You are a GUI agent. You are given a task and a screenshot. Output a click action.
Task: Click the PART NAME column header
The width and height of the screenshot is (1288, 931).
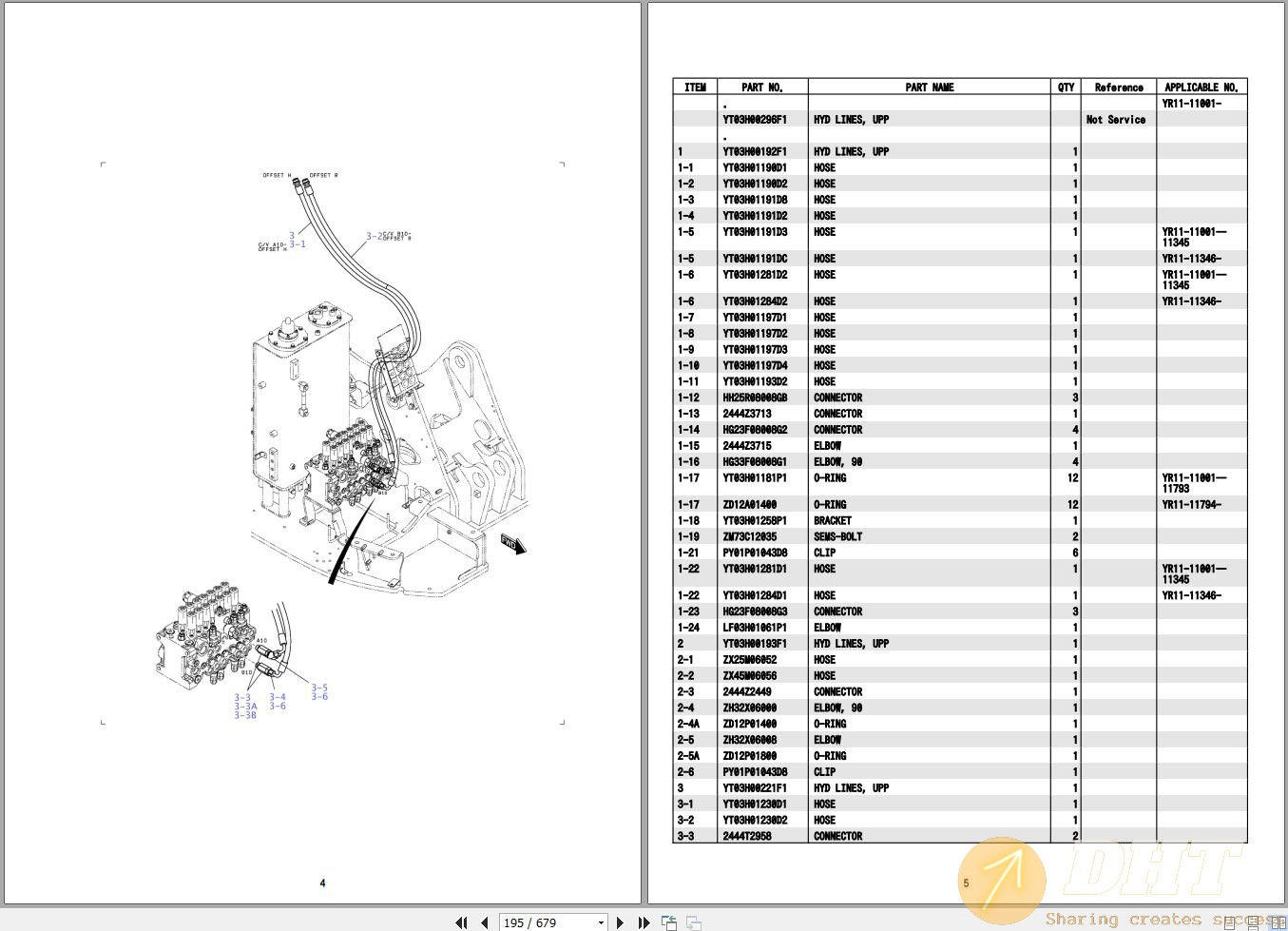[929, 87]
